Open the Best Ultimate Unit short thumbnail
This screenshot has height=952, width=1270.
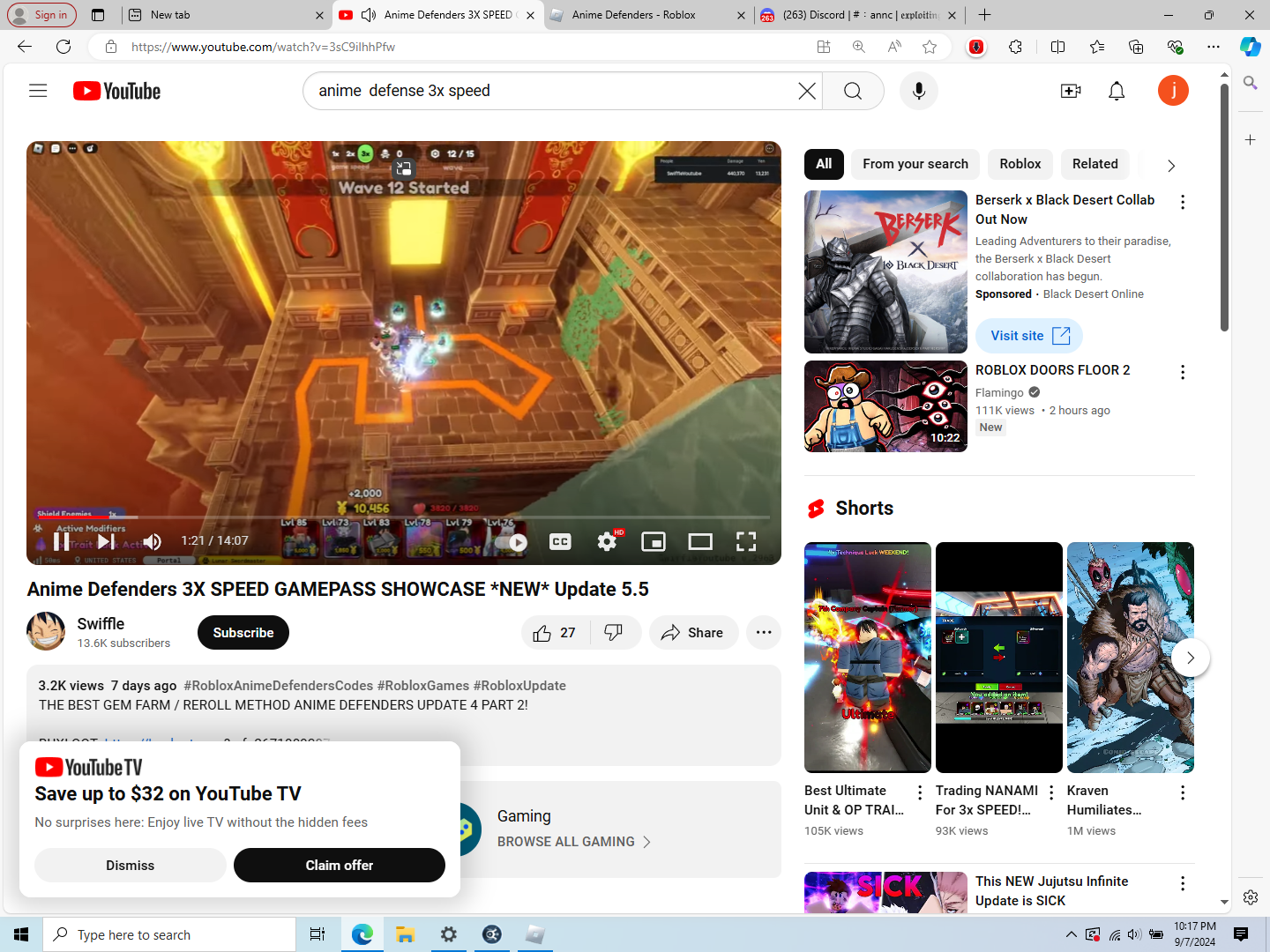point(868,658)
